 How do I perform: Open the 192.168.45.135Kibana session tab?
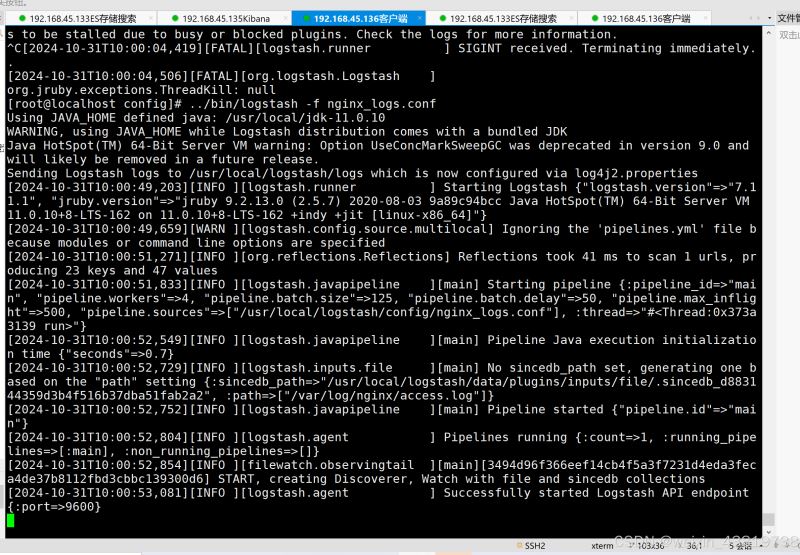[x=224, y=18]
